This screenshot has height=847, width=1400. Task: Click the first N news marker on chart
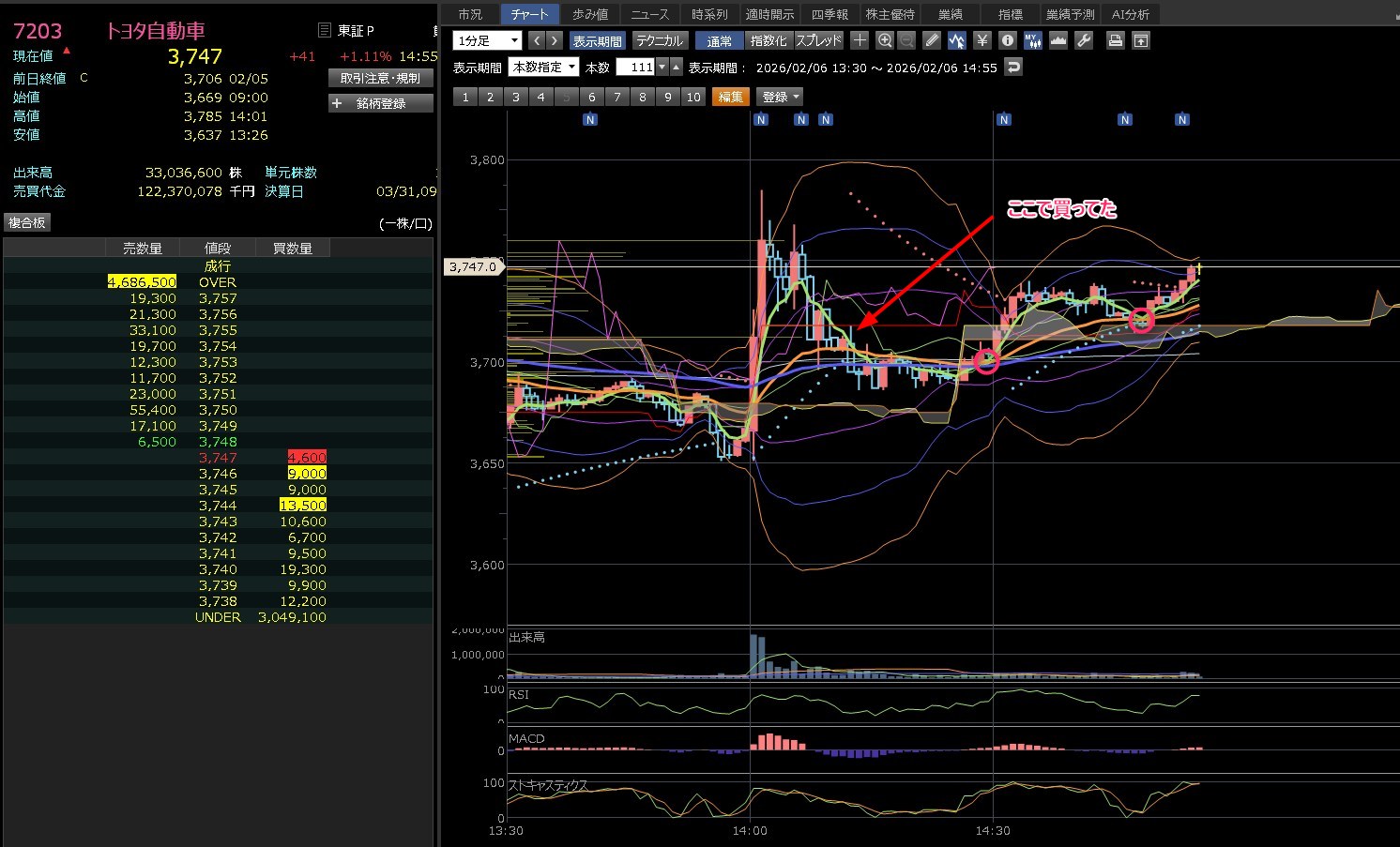point(590,120)
